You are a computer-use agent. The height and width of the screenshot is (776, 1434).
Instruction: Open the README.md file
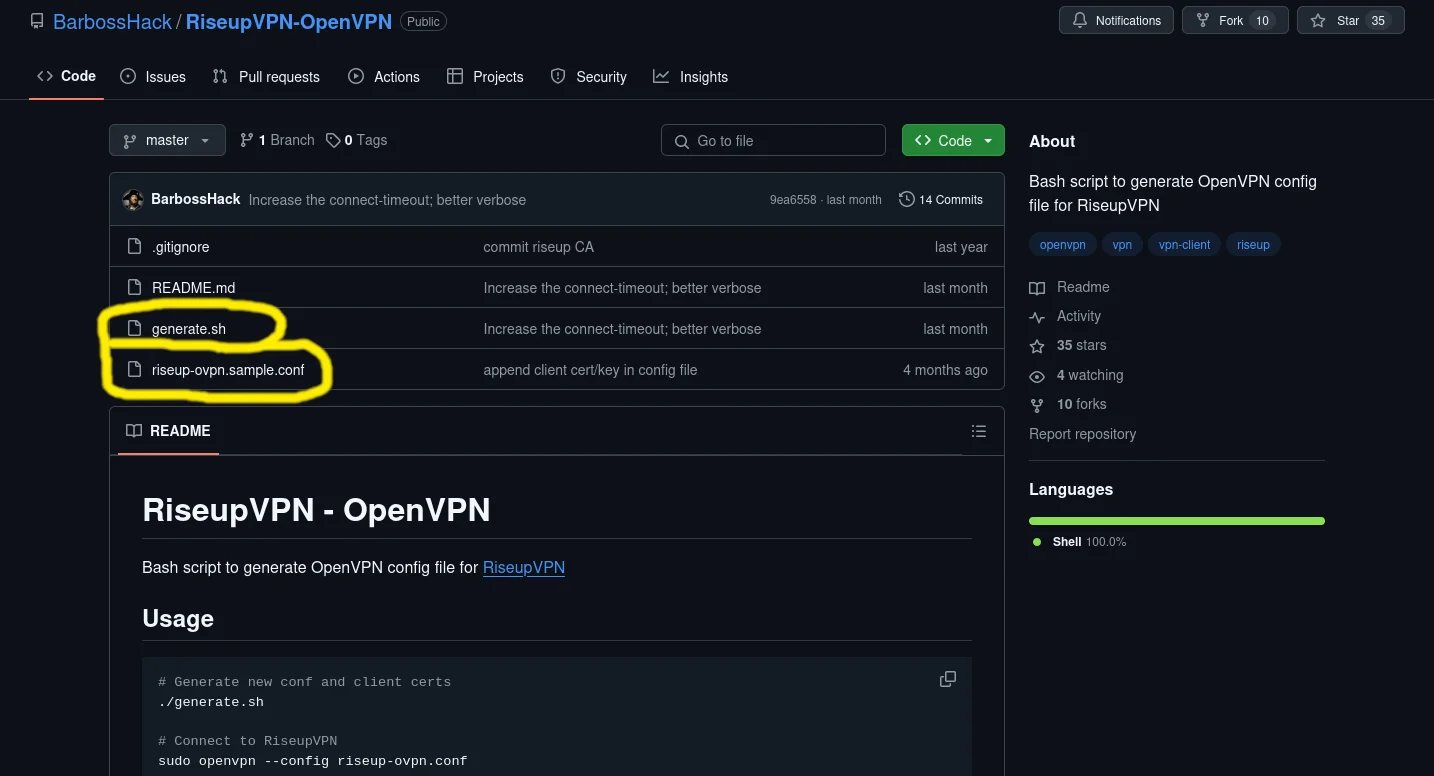pyautogui.click(x=194, y=288)
